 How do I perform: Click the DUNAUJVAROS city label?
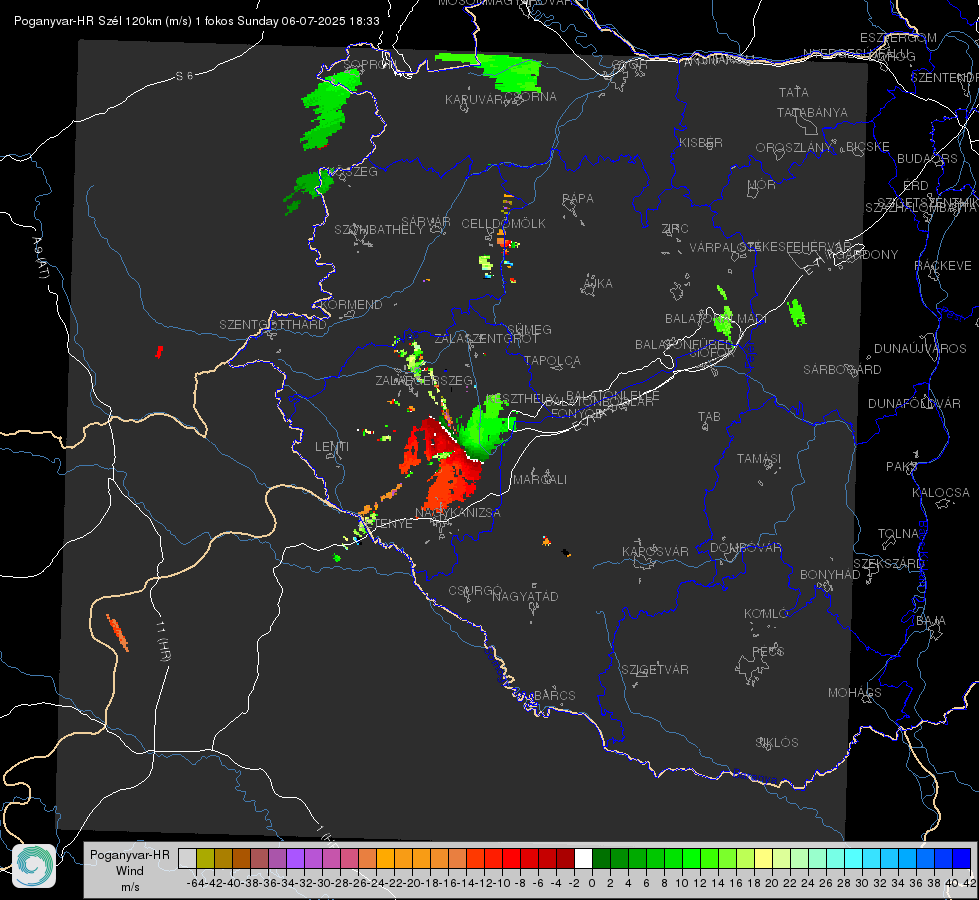click(920, 349)
